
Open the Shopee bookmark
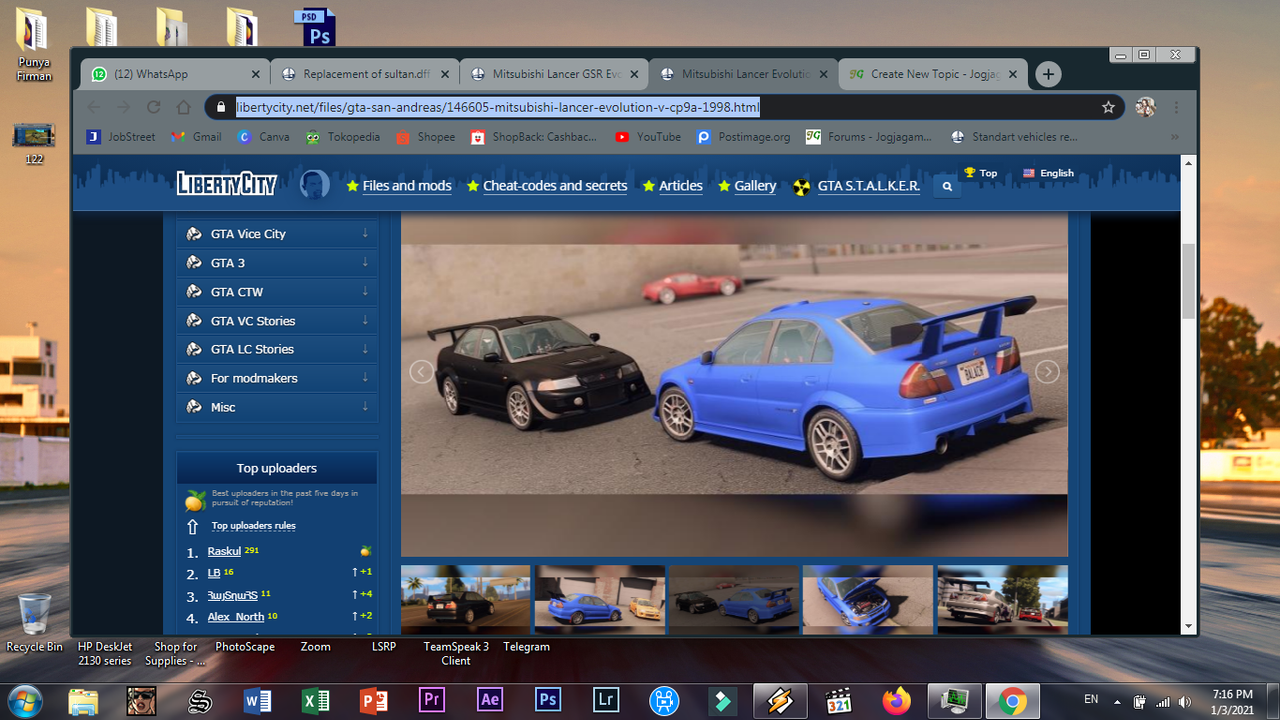(x=426, y=137)
